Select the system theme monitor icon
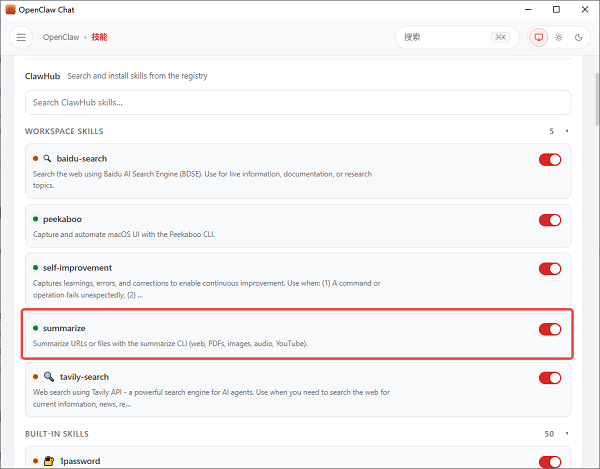This screenshot has height=469, width=600. [539, 37]
